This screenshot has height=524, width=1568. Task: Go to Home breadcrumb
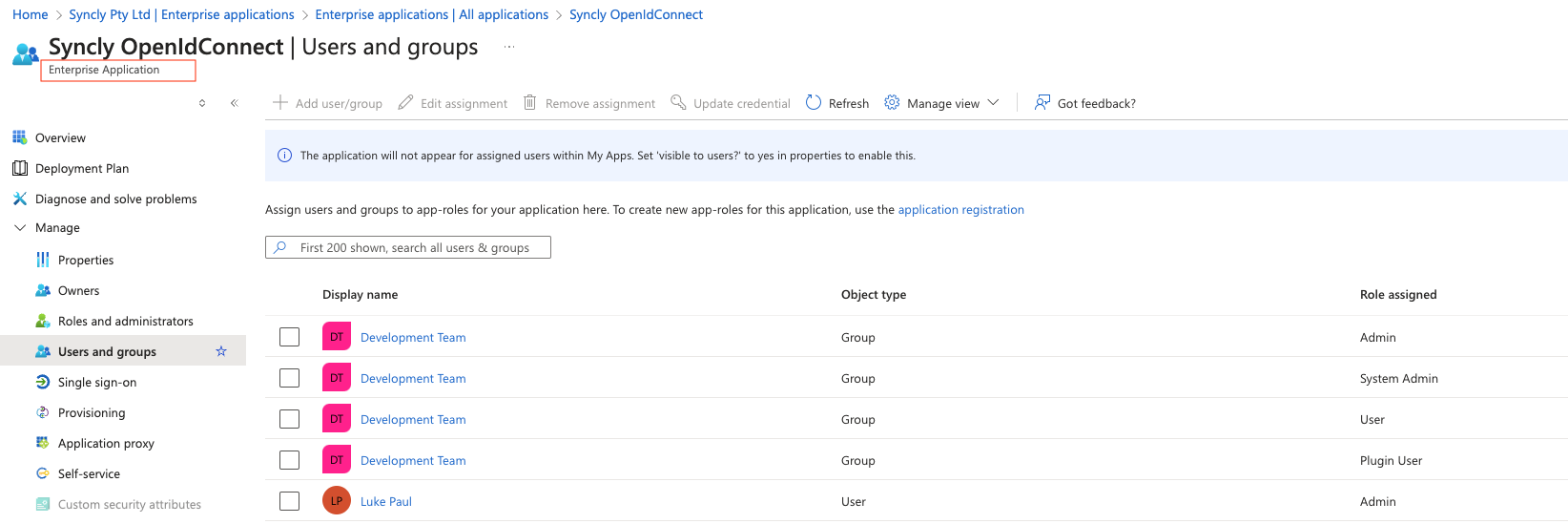pos(30,14)
